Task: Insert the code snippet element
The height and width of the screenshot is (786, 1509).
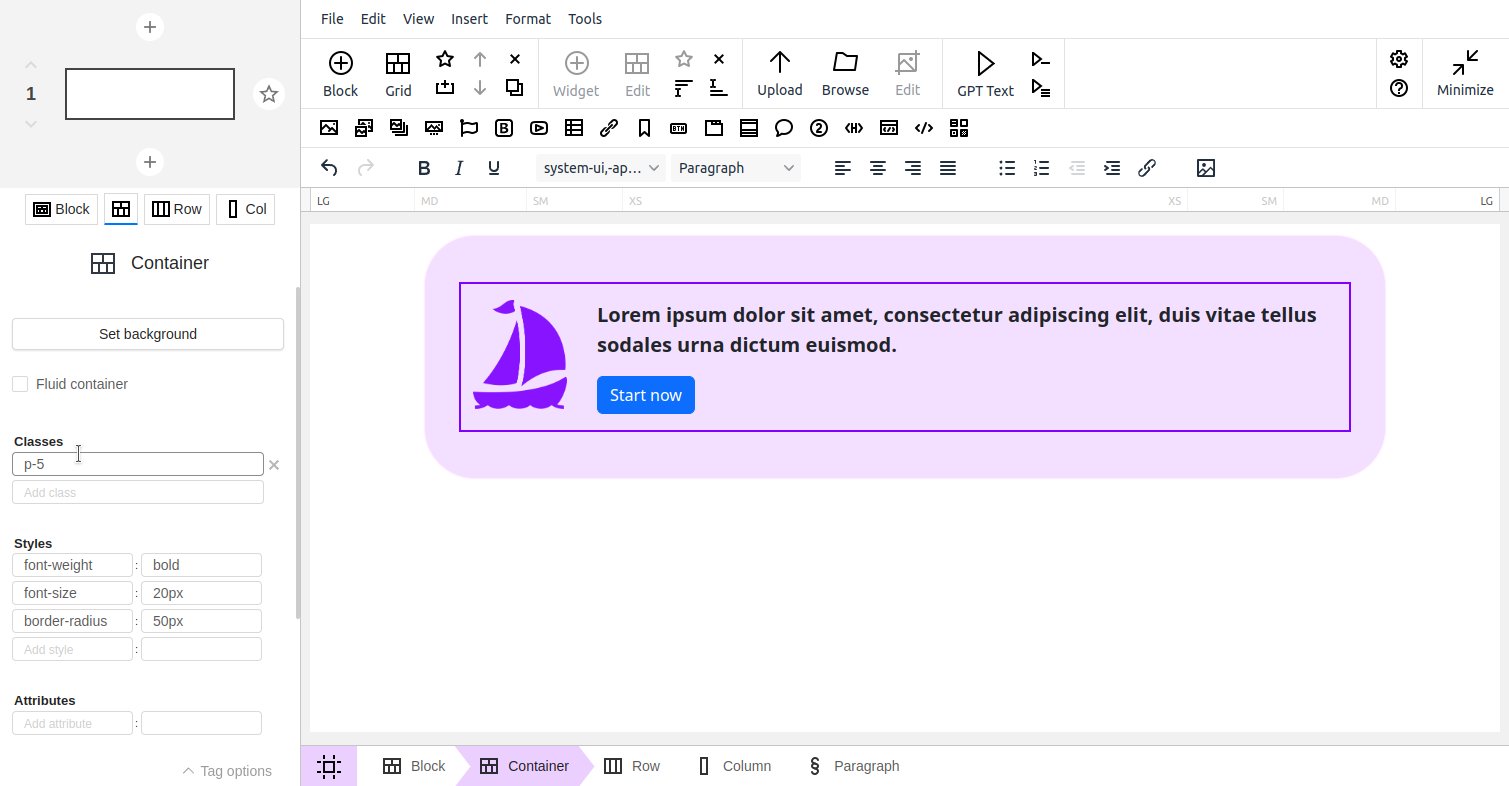Action: (923, 128)
